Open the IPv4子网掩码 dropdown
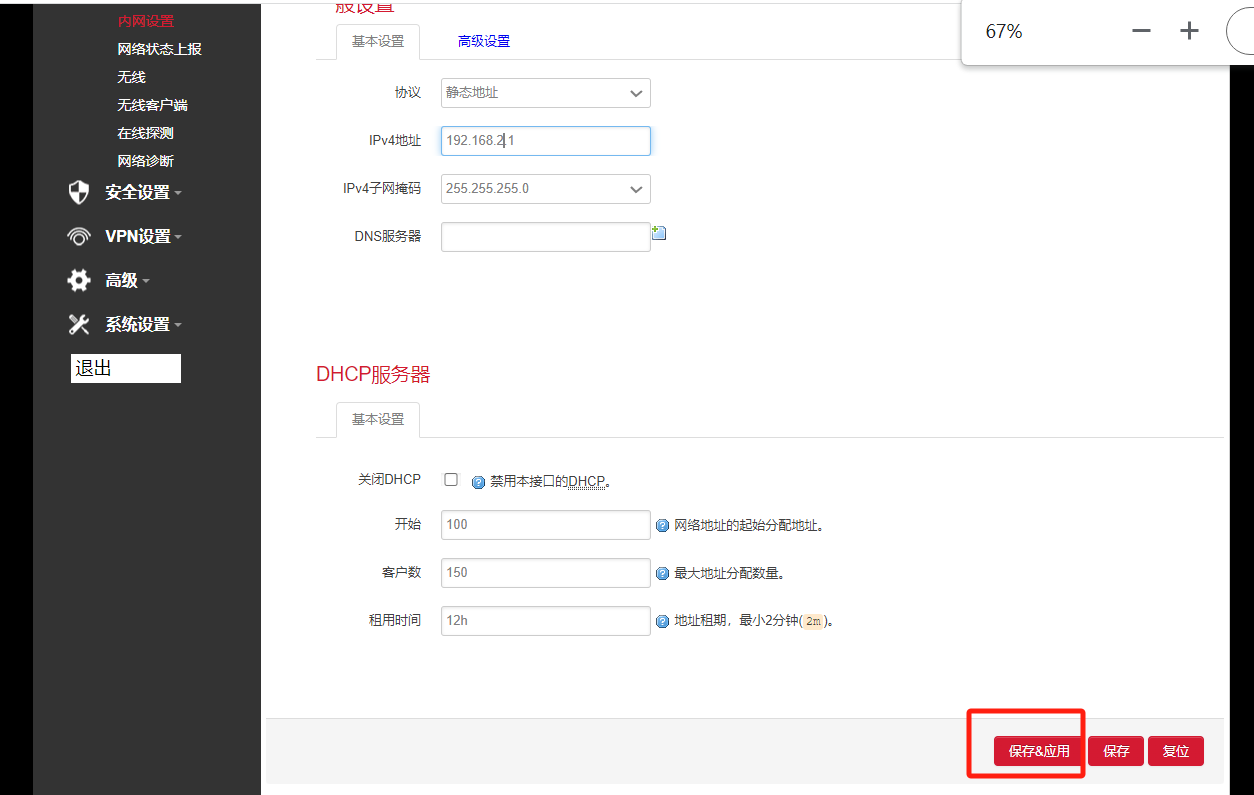Viewport: 1254px width, 795px height. [545, 189]
